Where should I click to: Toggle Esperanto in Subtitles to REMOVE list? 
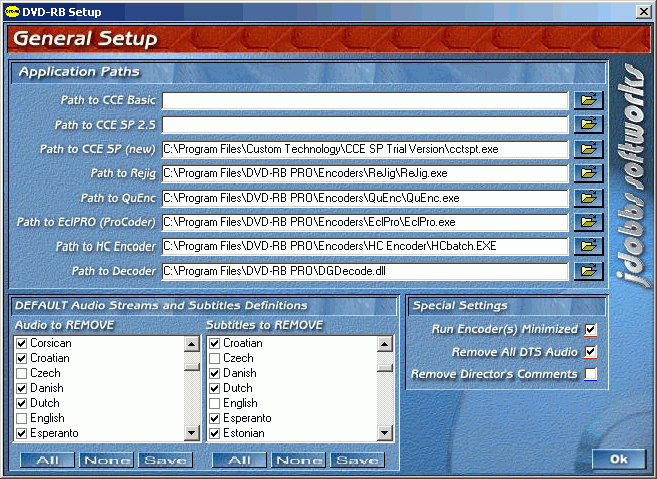point(215,418)
